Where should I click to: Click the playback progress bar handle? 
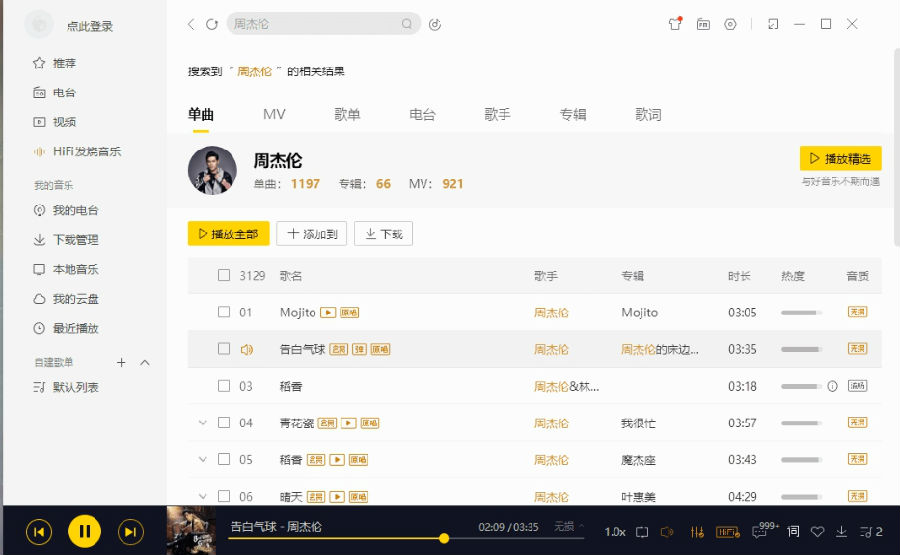pos(444,539)
